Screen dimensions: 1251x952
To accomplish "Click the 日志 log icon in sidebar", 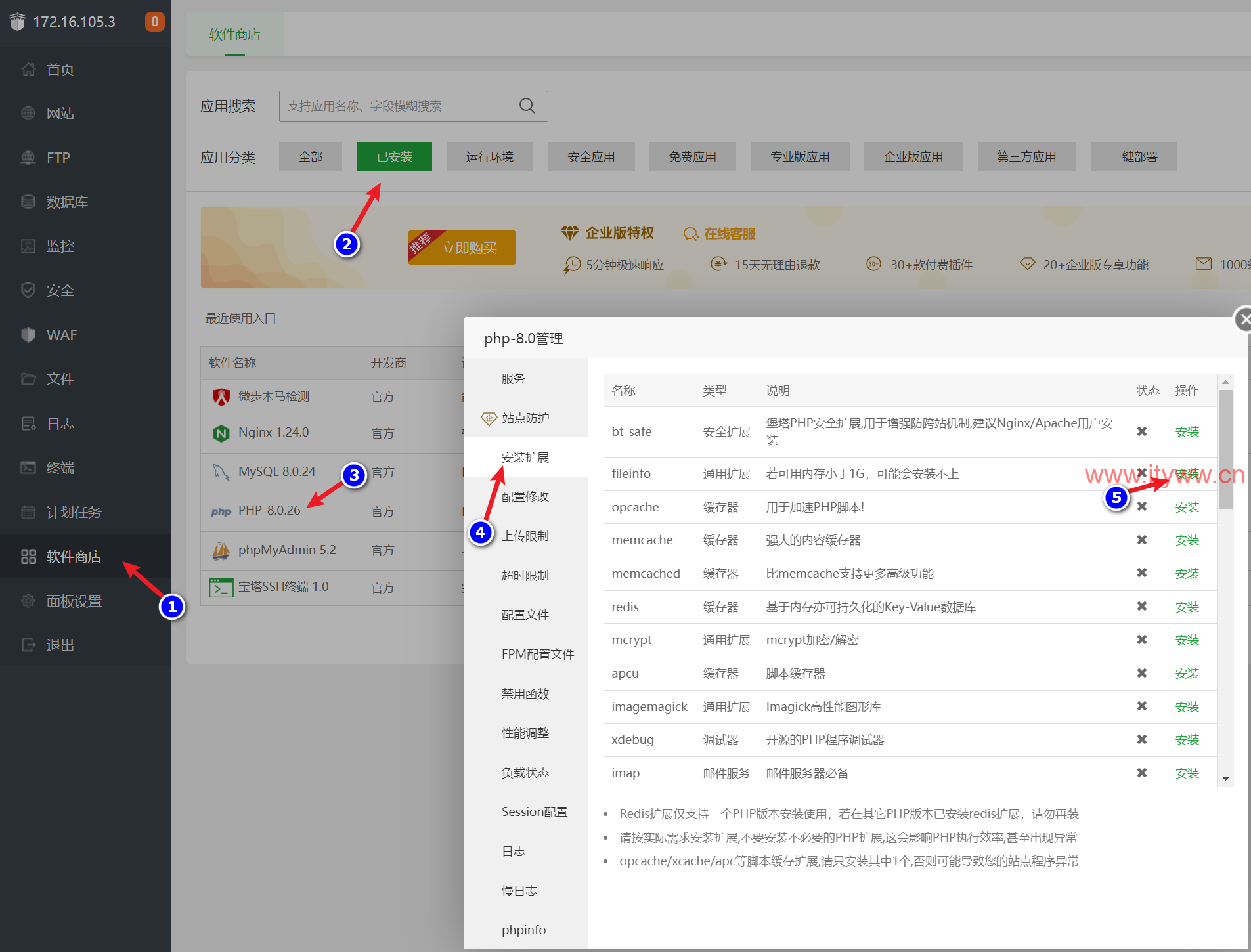I will pyautogui.click(x=28, y=423).
